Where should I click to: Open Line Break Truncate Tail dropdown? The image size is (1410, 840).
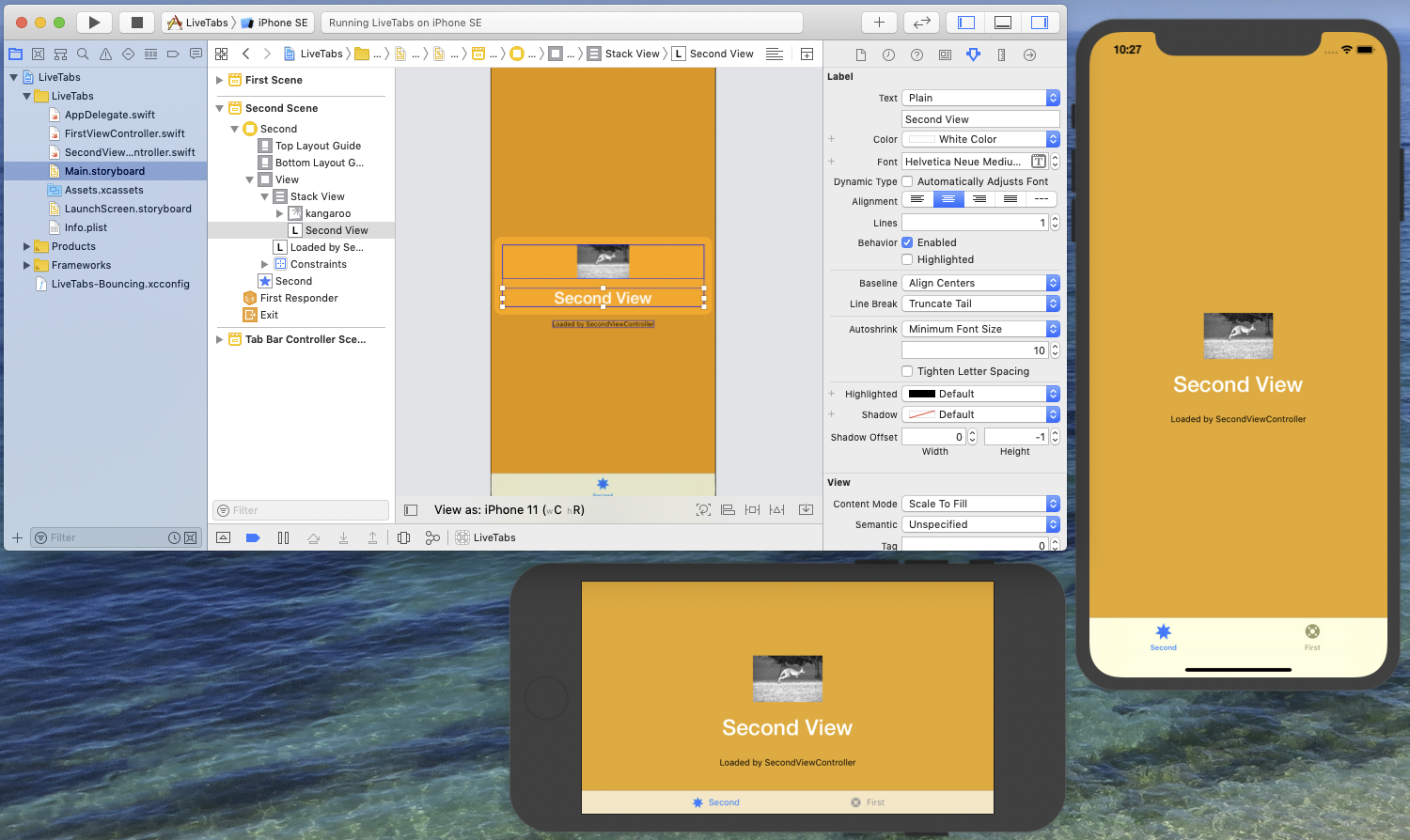click(980, 303)
